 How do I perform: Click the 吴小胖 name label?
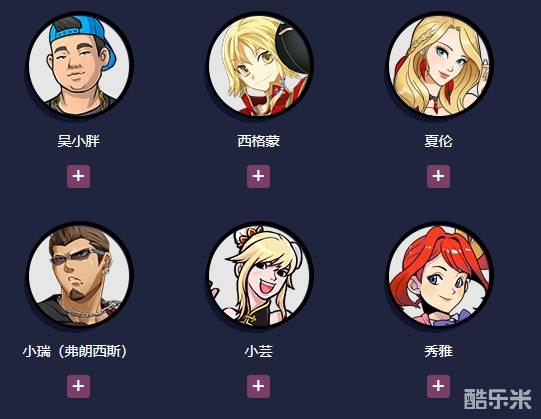click(x=79, y=141)
